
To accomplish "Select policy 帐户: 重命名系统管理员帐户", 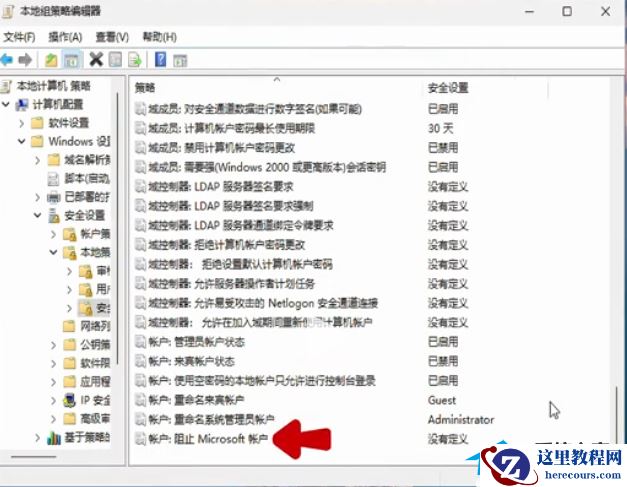I will click(211, 419).
